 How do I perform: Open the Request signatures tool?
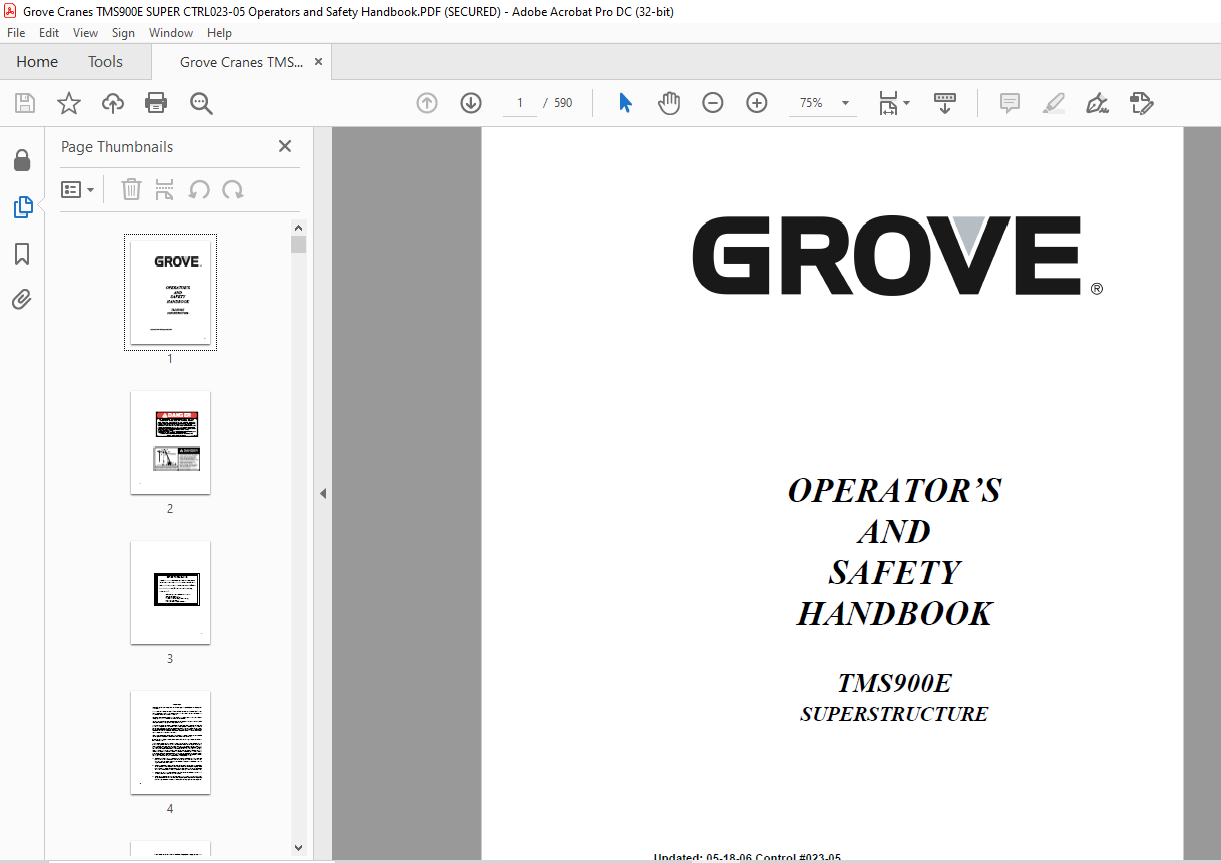(1142, 103)
